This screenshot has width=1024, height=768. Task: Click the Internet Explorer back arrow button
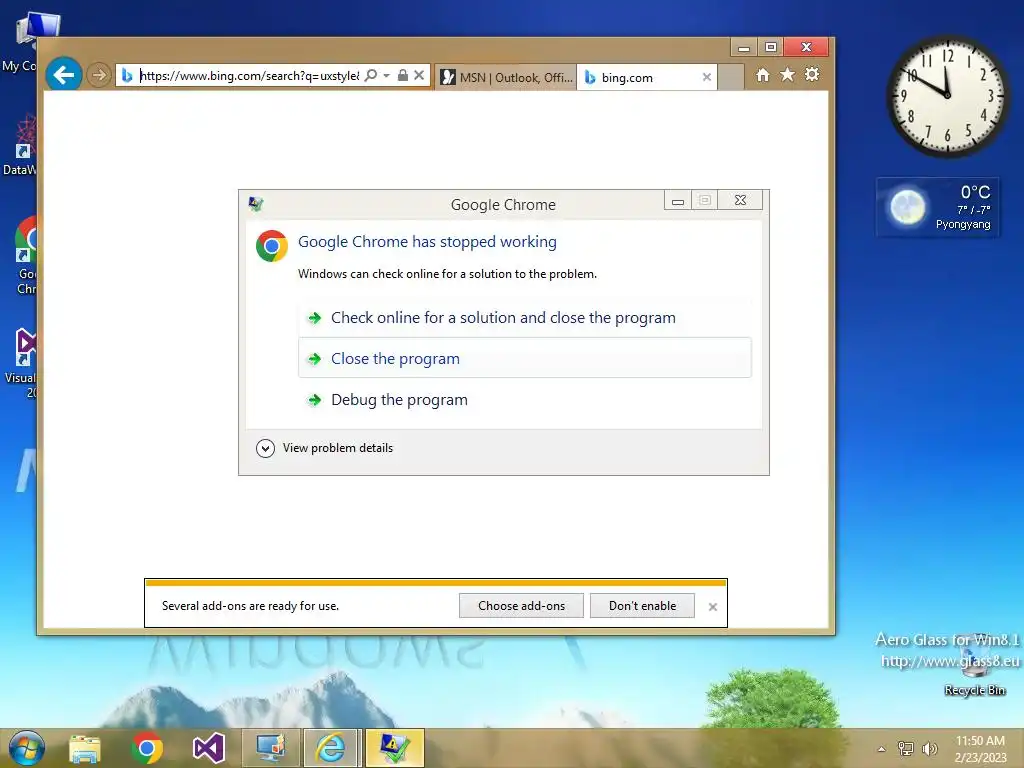[63, 75]
